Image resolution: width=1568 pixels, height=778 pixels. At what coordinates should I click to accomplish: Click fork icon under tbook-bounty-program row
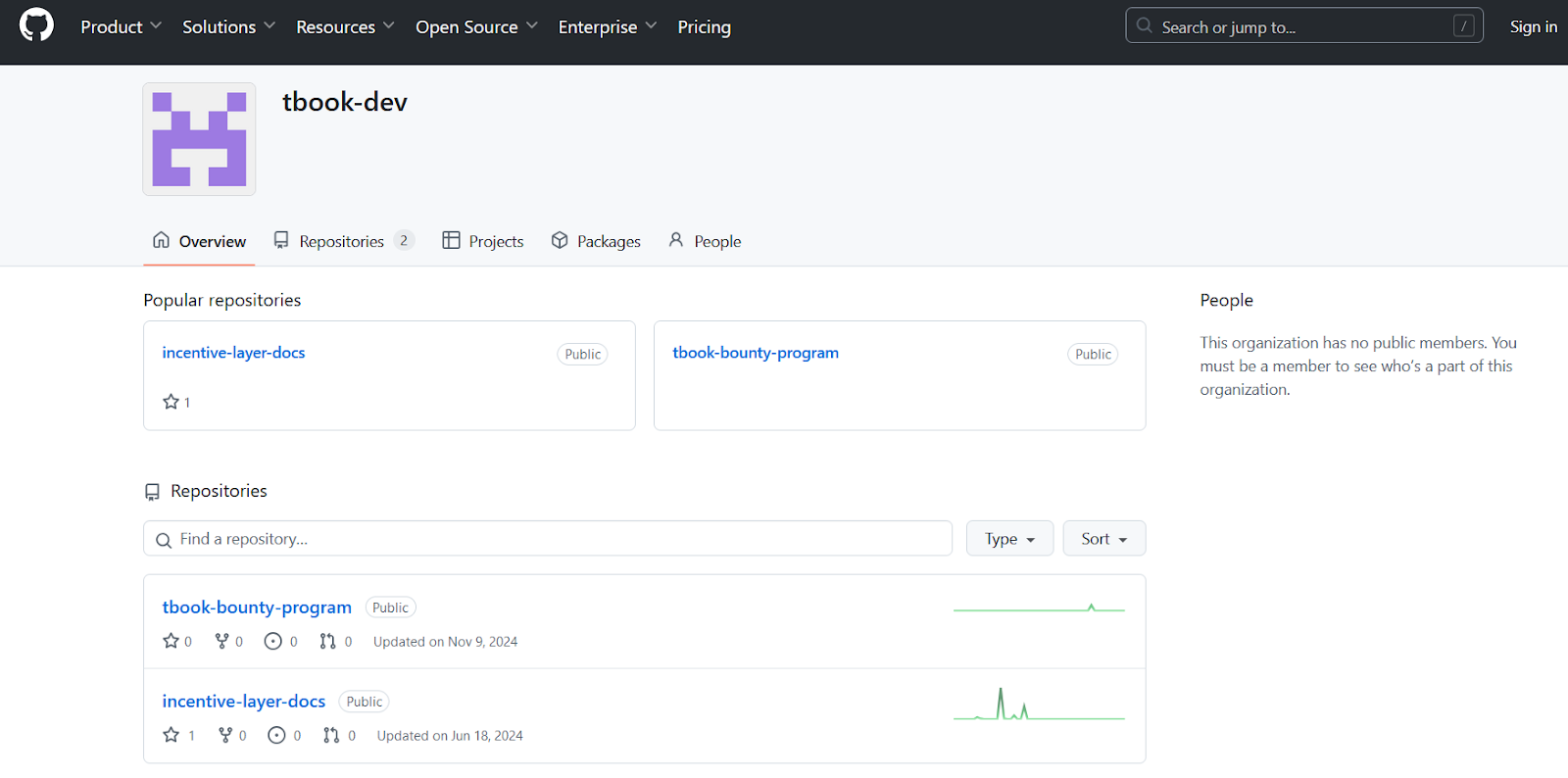click(x=222, y=641)
